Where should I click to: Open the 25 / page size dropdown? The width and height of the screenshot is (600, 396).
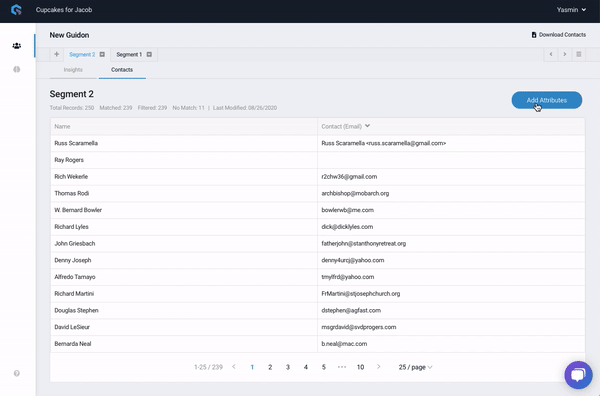pyautogui.click(x=415, y=367)
